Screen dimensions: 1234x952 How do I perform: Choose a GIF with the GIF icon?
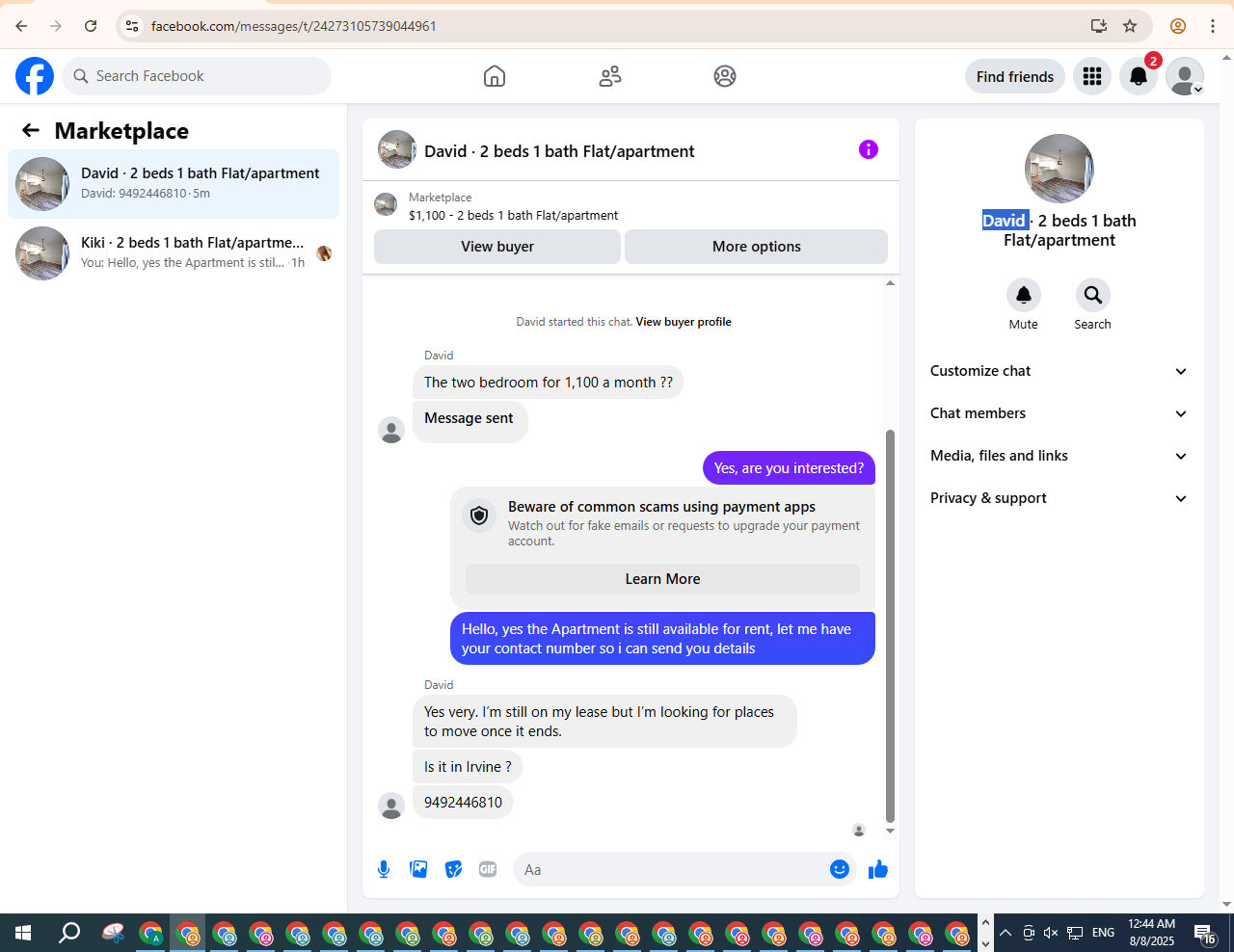click(488, 869)
